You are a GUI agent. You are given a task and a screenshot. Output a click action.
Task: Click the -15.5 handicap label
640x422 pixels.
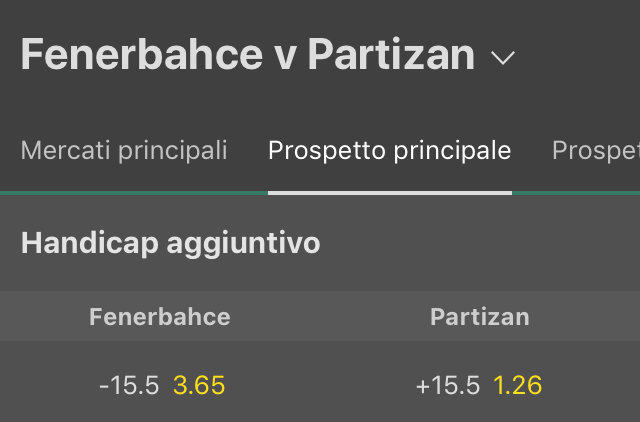coord(129,385)
